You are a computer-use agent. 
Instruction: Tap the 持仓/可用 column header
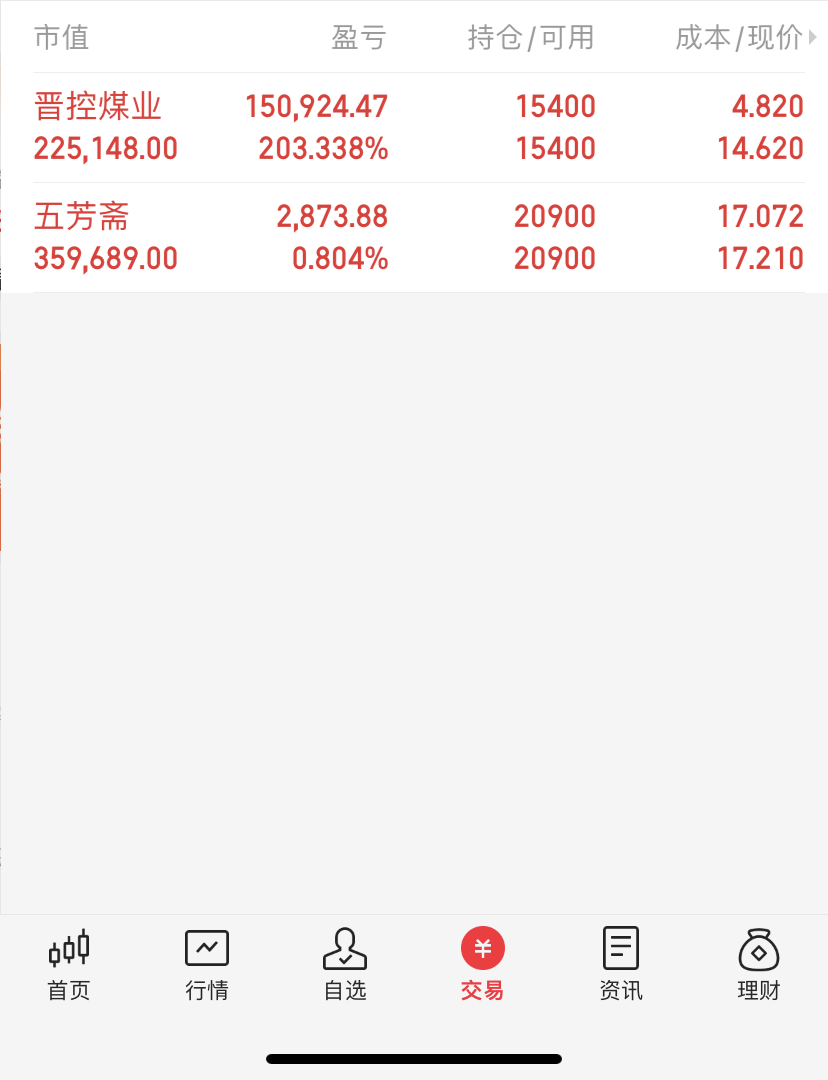coord(530,37)
